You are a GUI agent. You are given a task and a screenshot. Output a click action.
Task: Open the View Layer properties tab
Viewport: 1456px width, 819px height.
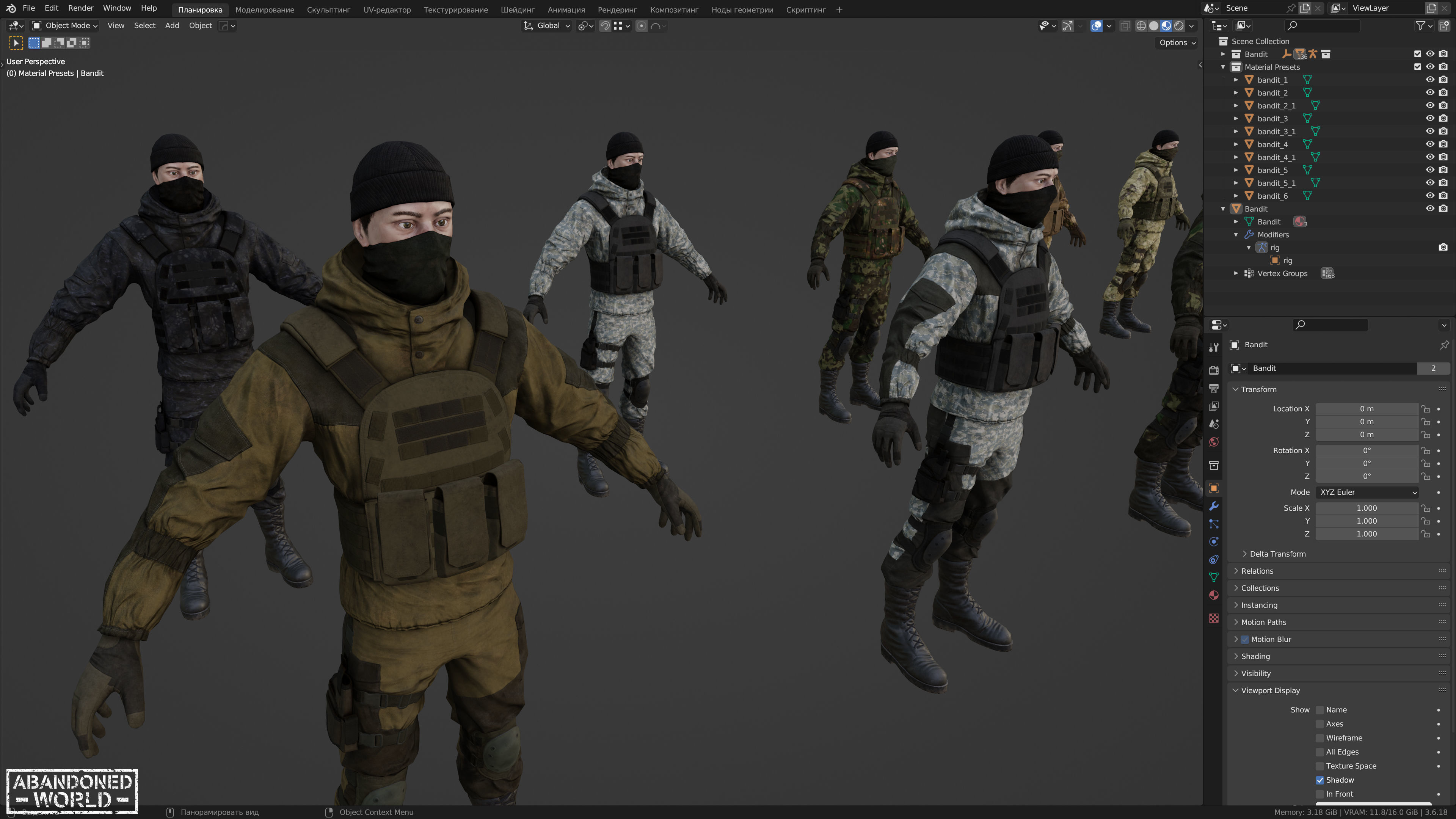point(1213,406)
